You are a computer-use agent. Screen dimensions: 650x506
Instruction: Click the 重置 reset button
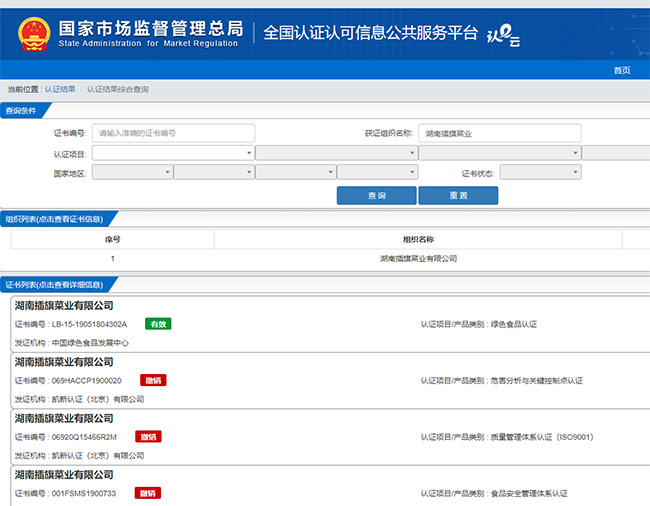(458, 195)
